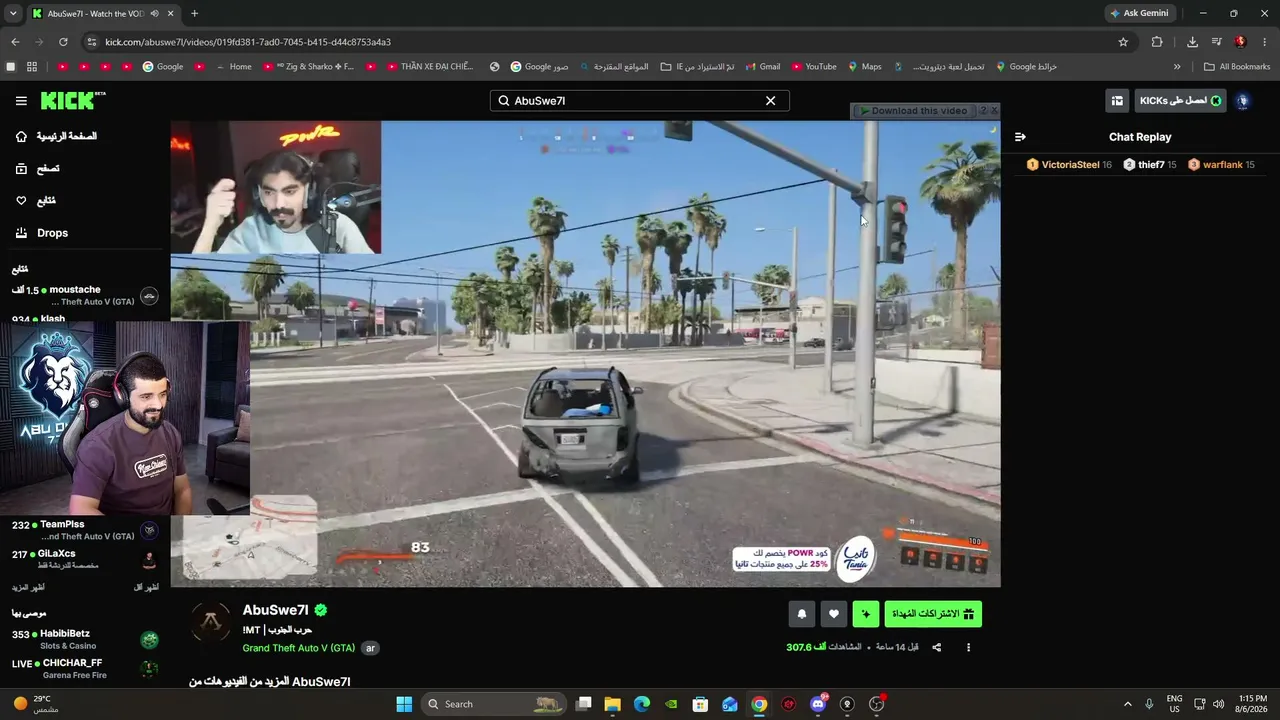Open the Following (متابع) heart sidebar item
The width and height of the screenshot is (1280, 720).
tap(35, 201)
